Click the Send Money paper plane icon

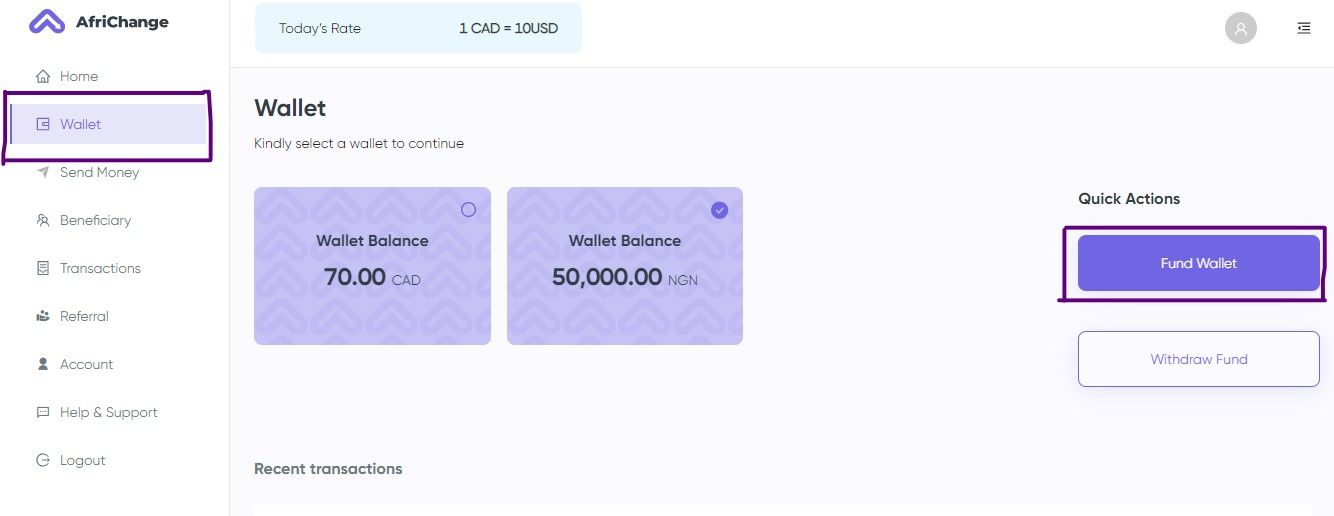click(43, 172)
